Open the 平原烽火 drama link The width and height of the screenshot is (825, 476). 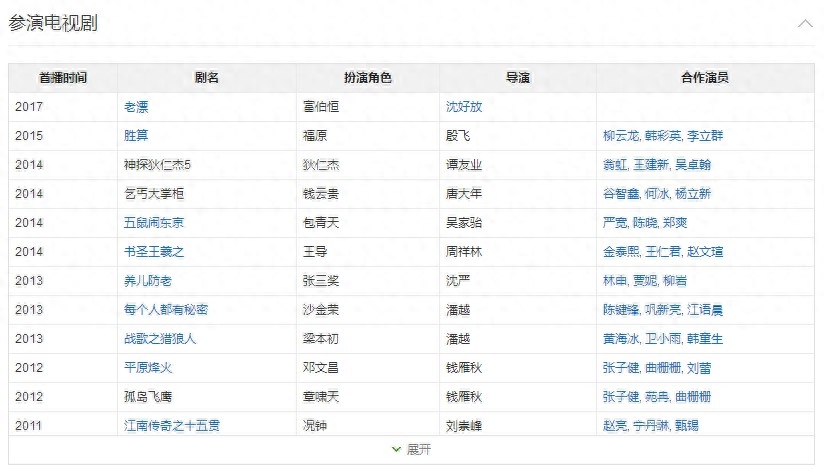pos(148,368)
